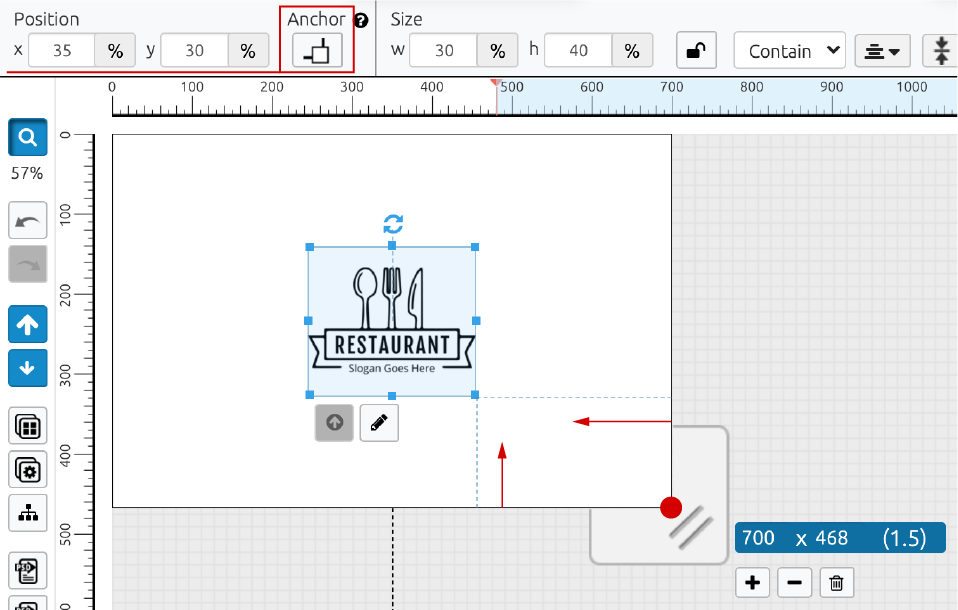Image resolution: width=958 pixels, height=610 pixels.
Task: Toggle the width percent unit button
Action: pyautogui.click(x=497, y=50)
